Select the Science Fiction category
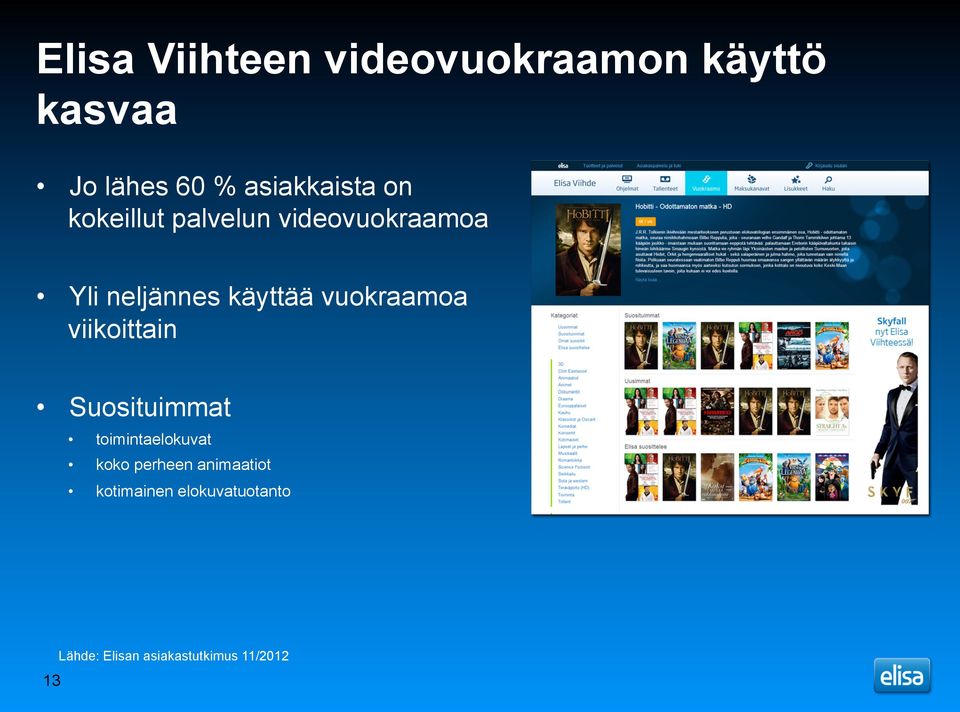This screenshot has width=960, height=712. click(574, 467)
